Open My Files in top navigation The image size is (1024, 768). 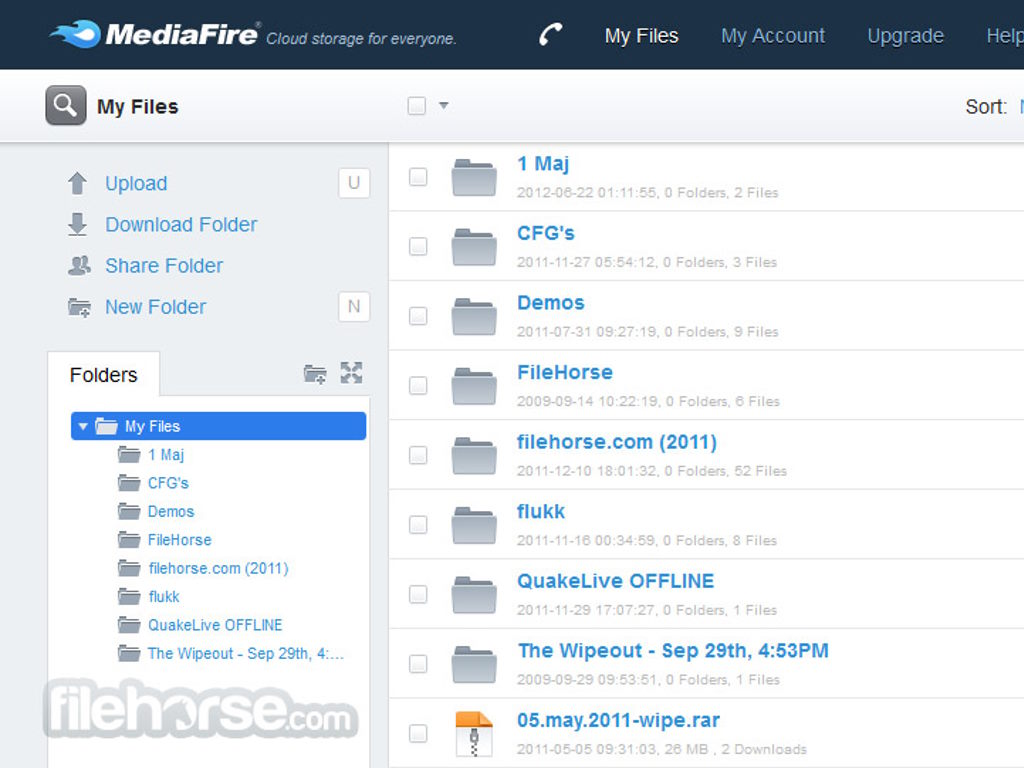click(x=641, y=35)
